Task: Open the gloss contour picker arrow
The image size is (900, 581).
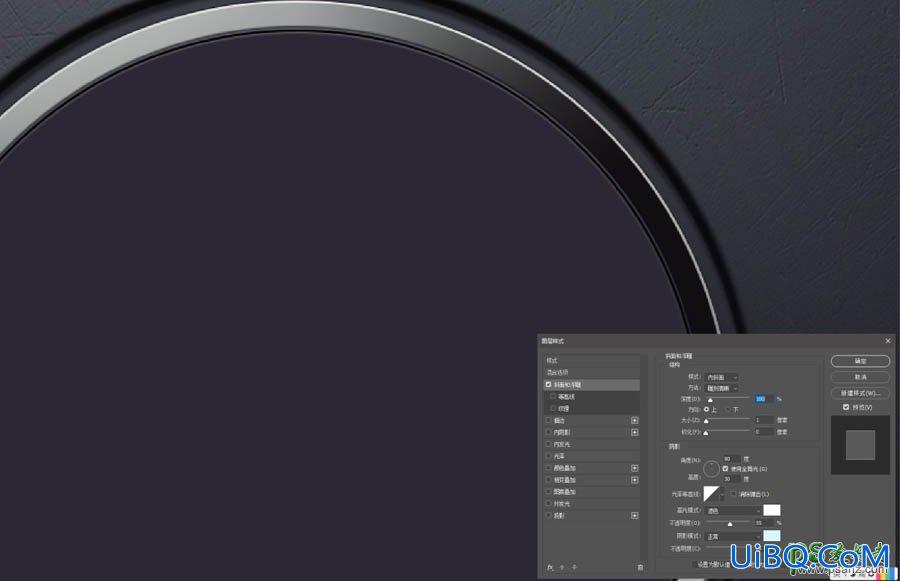Action: tap(722, 494)
